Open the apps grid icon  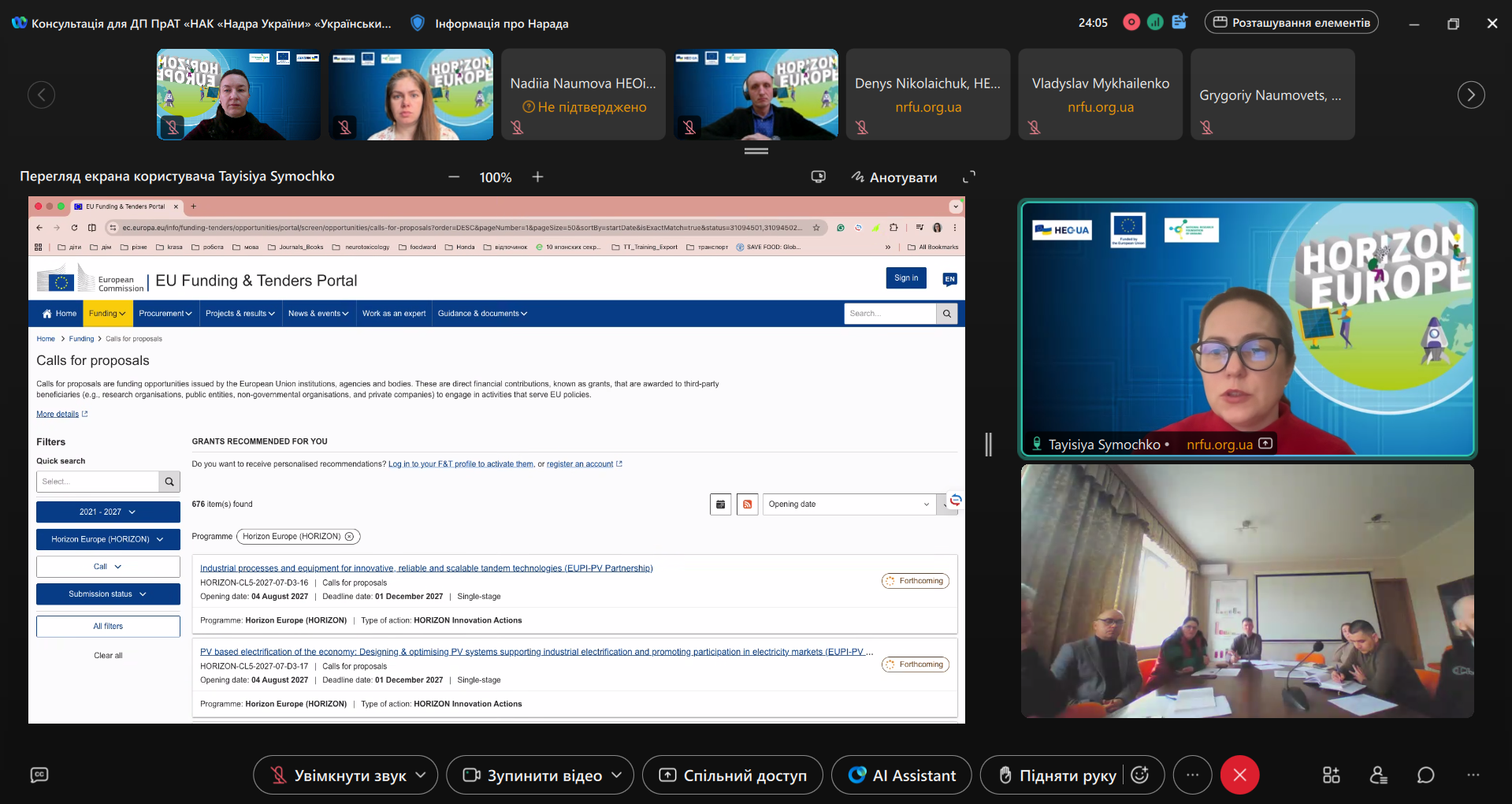point(1331,776)
